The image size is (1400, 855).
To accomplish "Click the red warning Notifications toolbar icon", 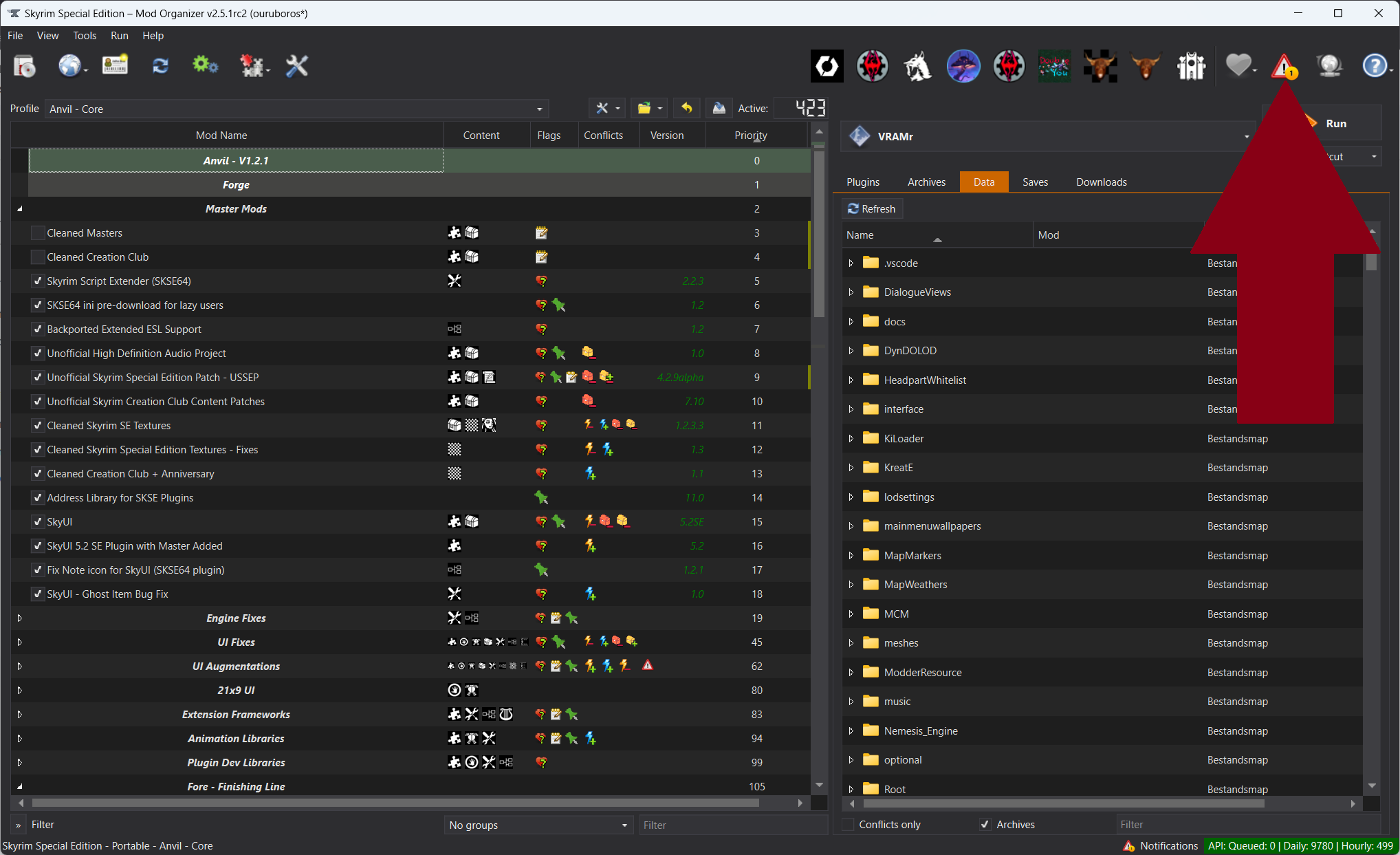I will (x=1283, y=67).
